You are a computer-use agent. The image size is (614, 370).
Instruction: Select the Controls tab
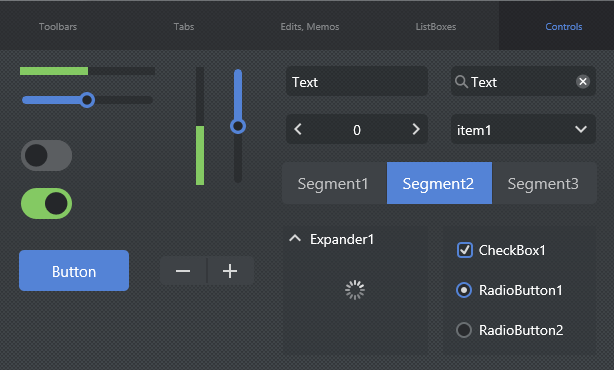(564, 27)
